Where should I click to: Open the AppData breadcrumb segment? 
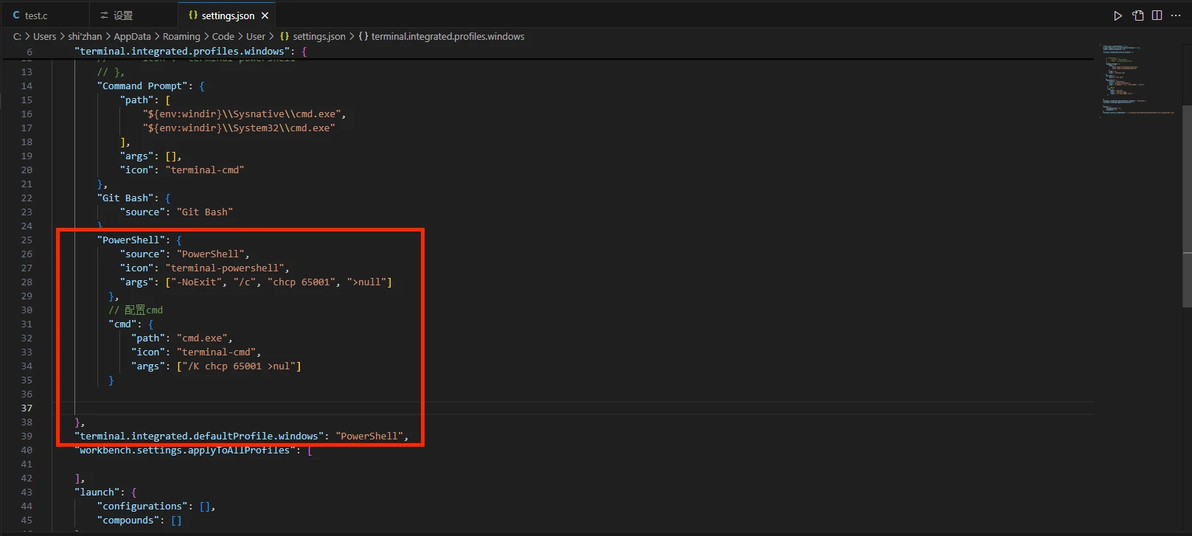(132, 36)
